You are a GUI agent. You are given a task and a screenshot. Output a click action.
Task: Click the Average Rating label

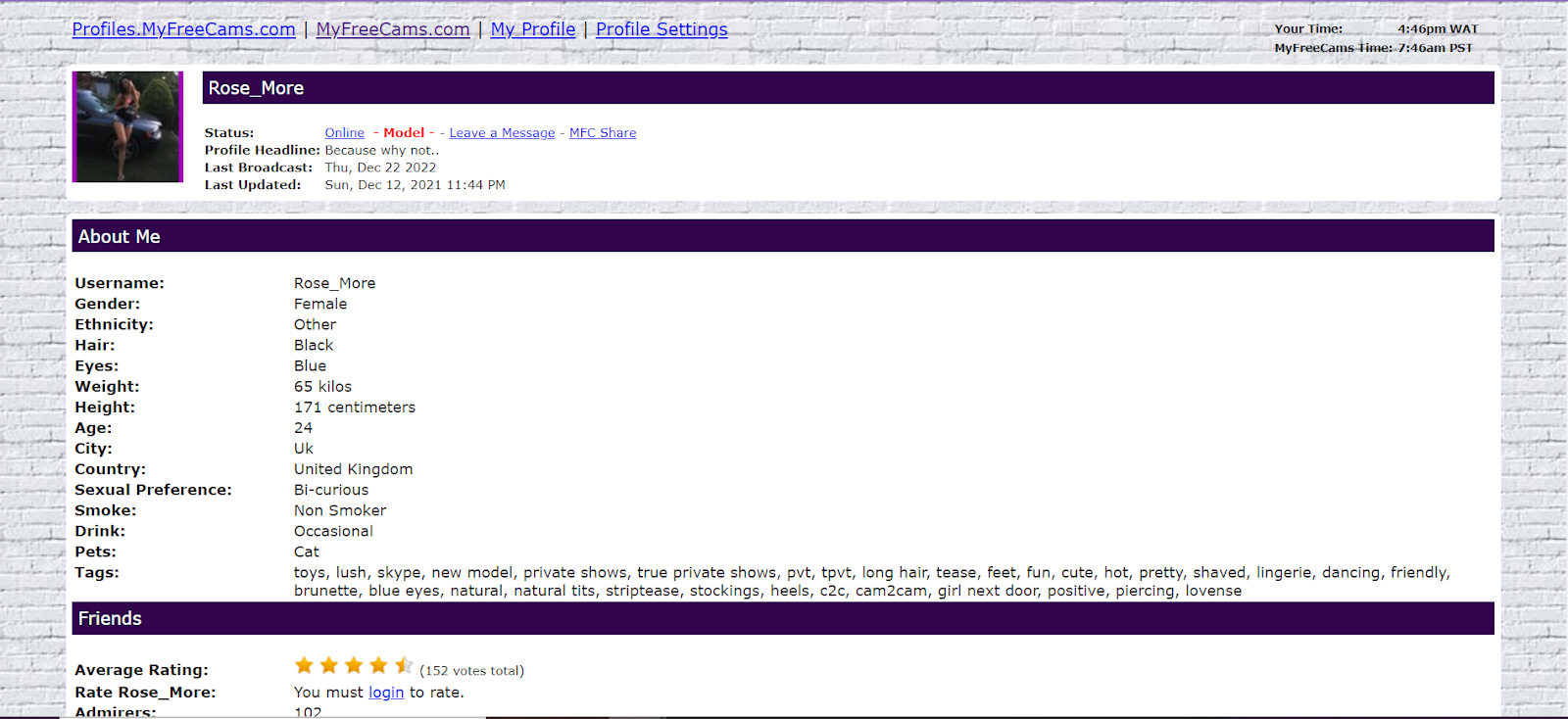pyautogui.click(x=142, y=670)
